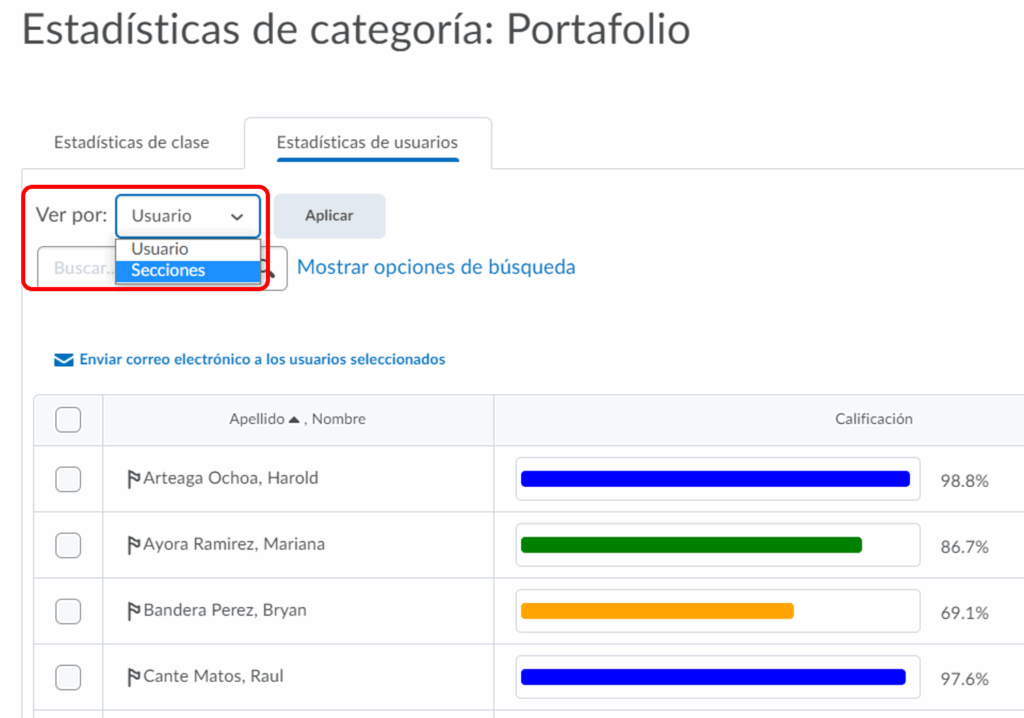
Task: Open Mostrar opciones de búsqueda link
Action: (436, 267)
